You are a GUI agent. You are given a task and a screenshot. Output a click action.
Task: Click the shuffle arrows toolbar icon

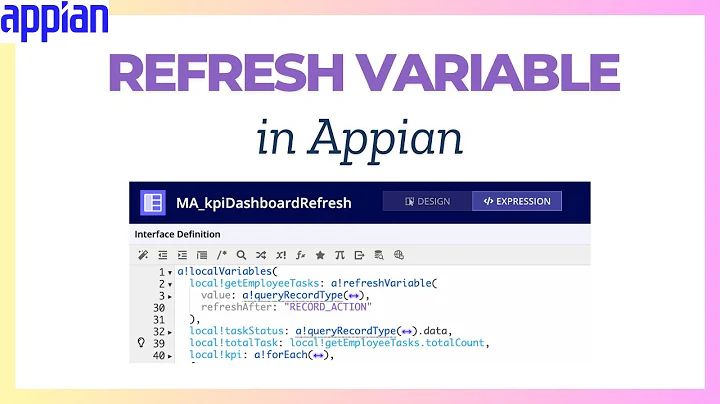[x=261, y=255]
